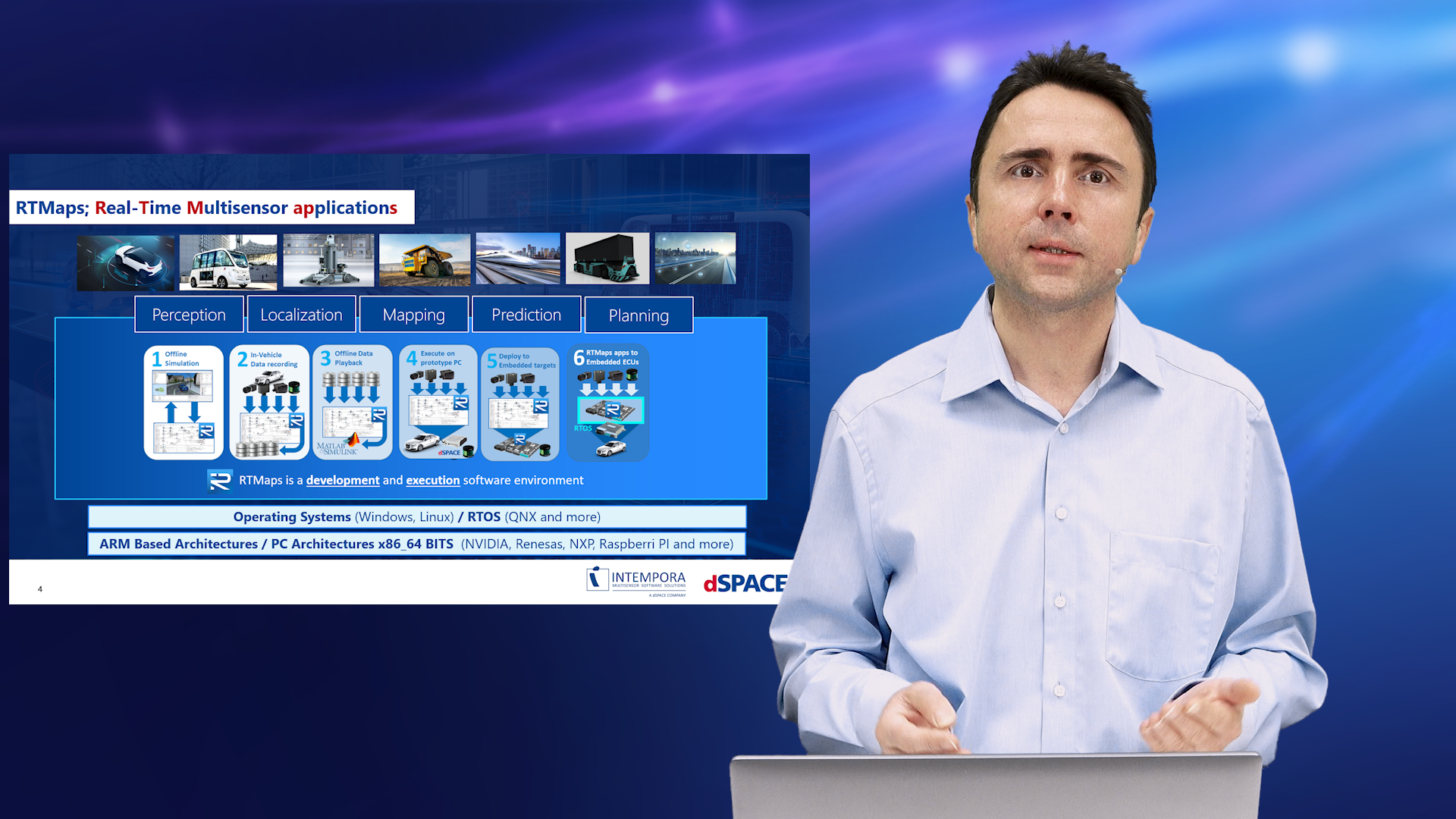Click the Offline Data Playback card
1456x819 pixels.
pos(353,403)
